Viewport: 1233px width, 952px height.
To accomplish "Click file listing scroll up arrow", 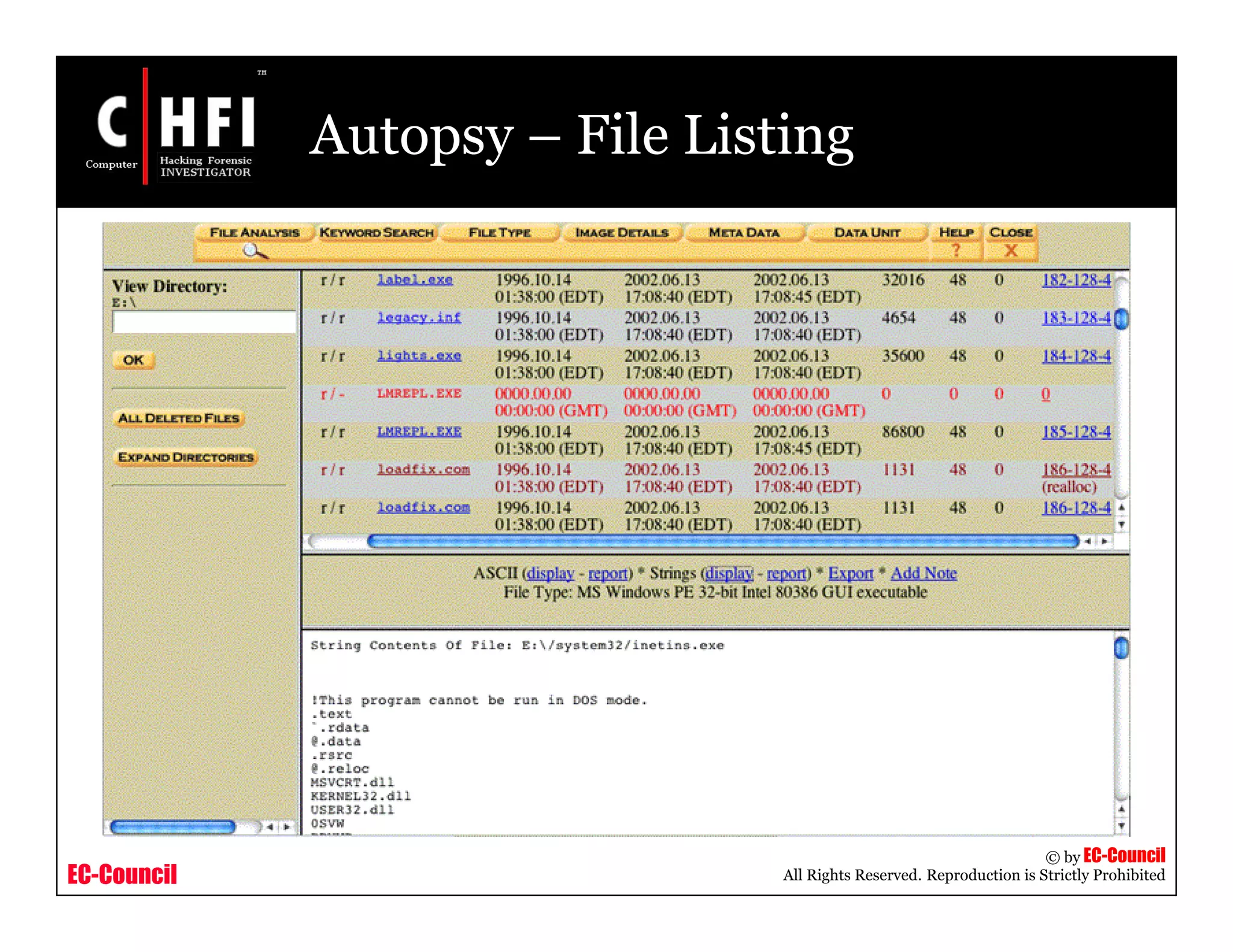I will pos(1121,507).
